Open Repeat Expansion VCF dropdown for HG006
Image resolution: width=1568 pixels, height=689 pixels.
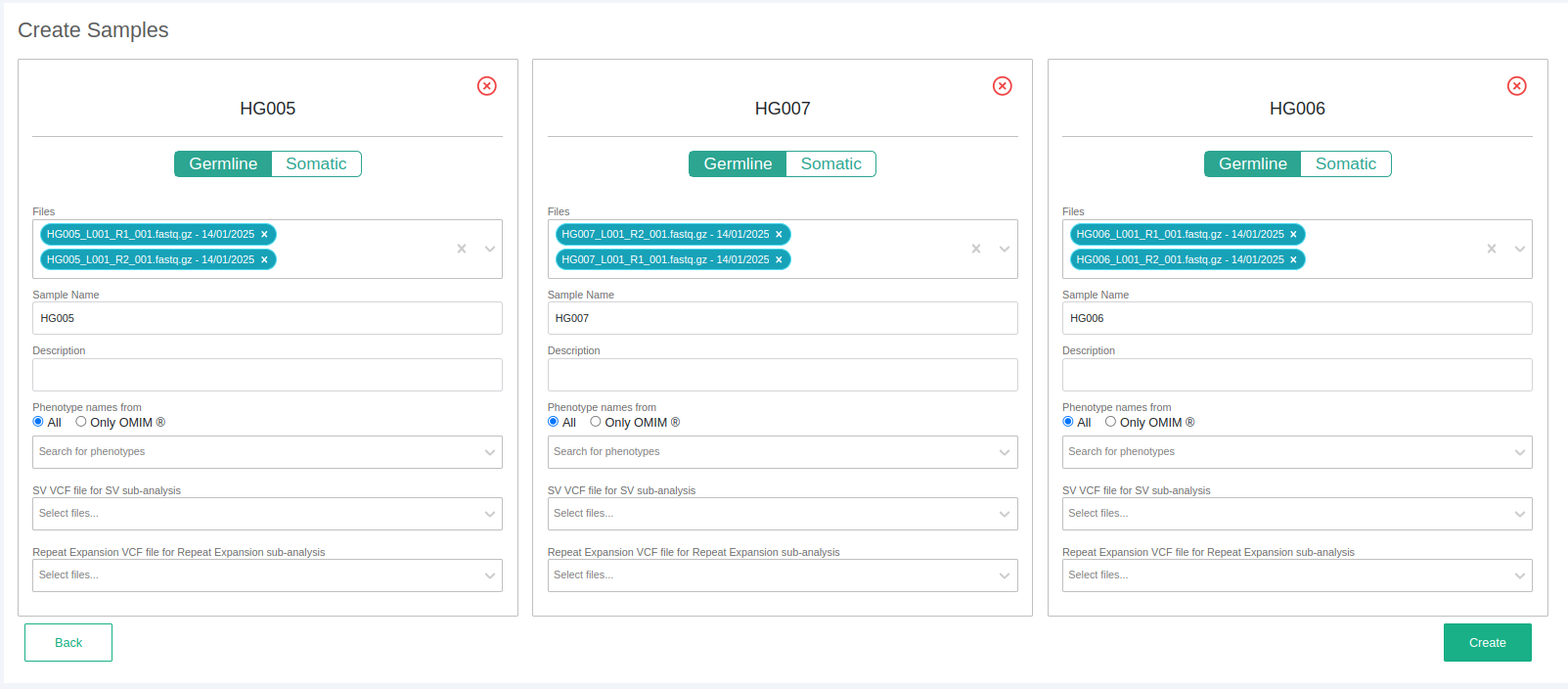pyautogui.click(x=1518, y=575)
